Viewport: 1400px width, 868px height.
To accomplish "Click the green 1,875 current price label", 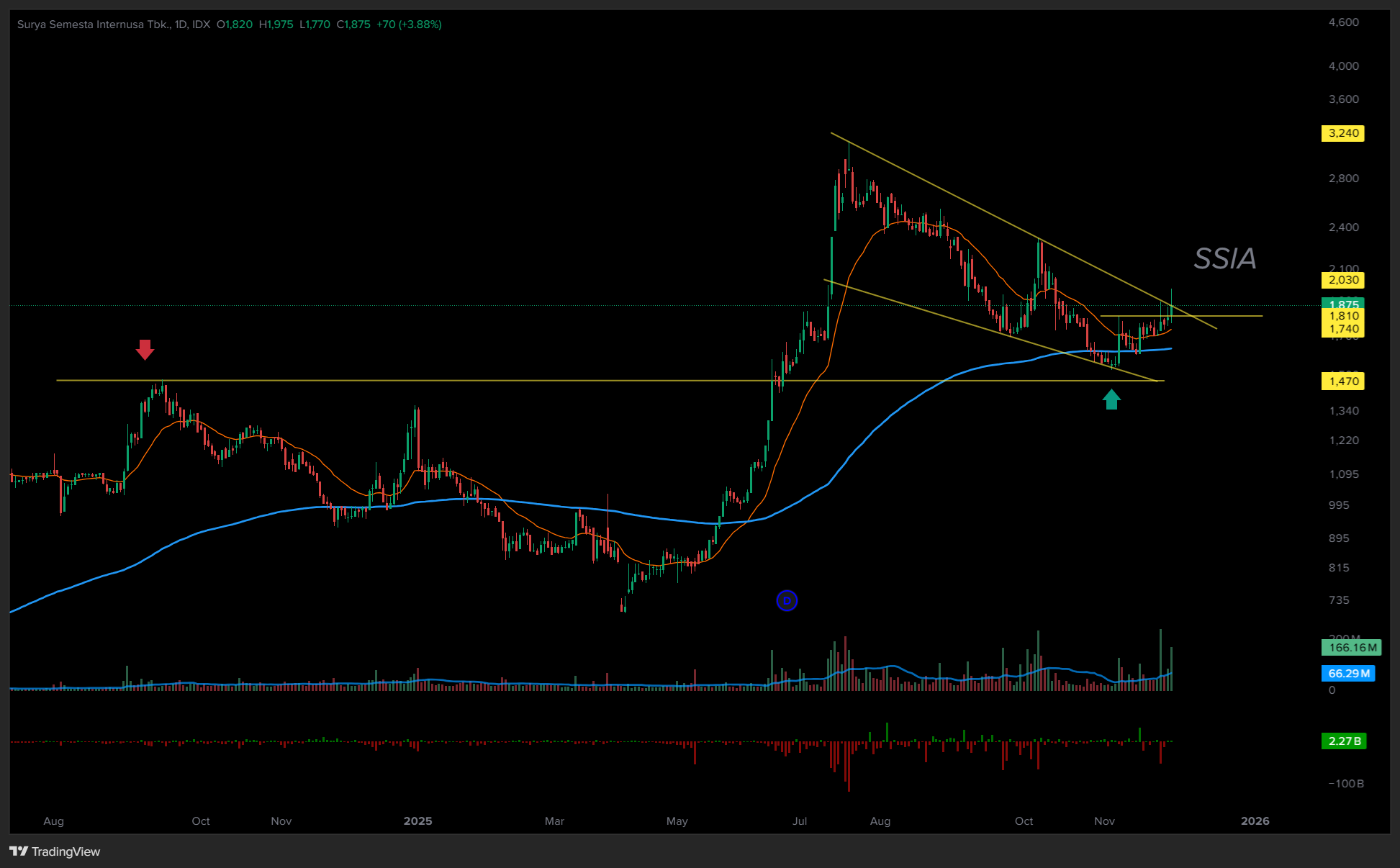I will (x=1342, y=303).
